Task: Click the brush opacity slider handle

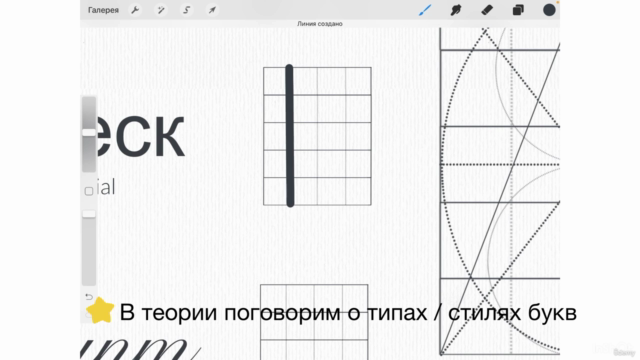Action: (x=89, y=214)
